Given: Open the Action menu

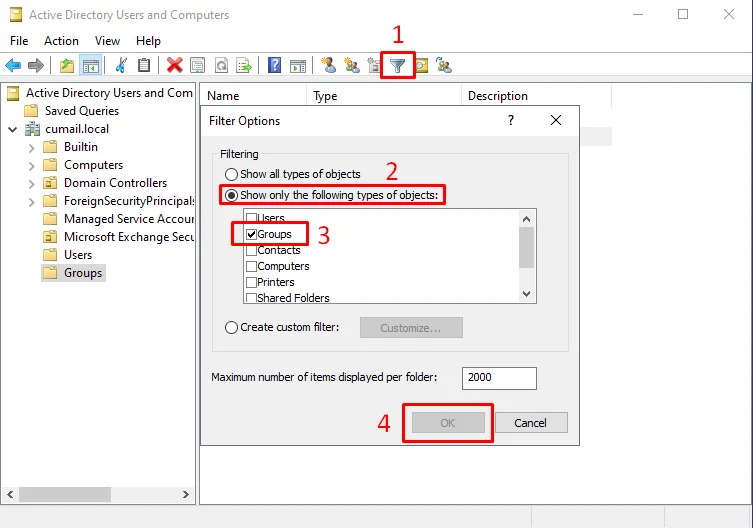Looking at the screenshot, I should 61,41.
